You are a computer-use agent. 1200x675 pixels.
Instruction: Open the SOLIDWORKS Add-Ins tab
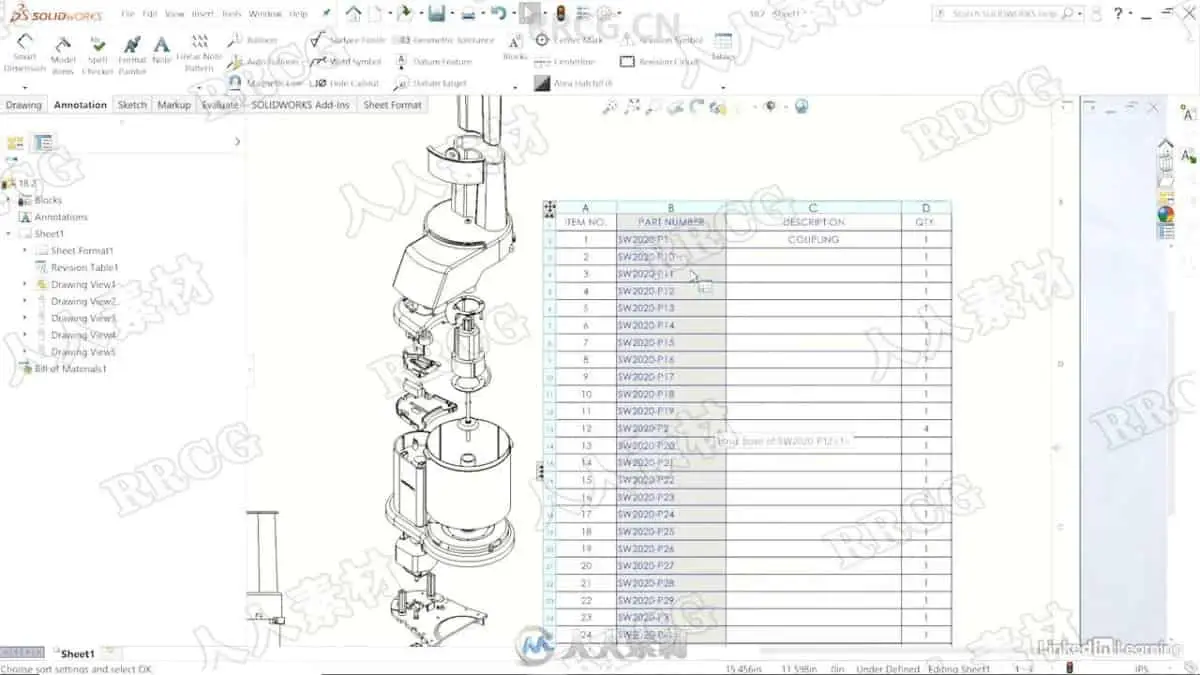point(301,105)
